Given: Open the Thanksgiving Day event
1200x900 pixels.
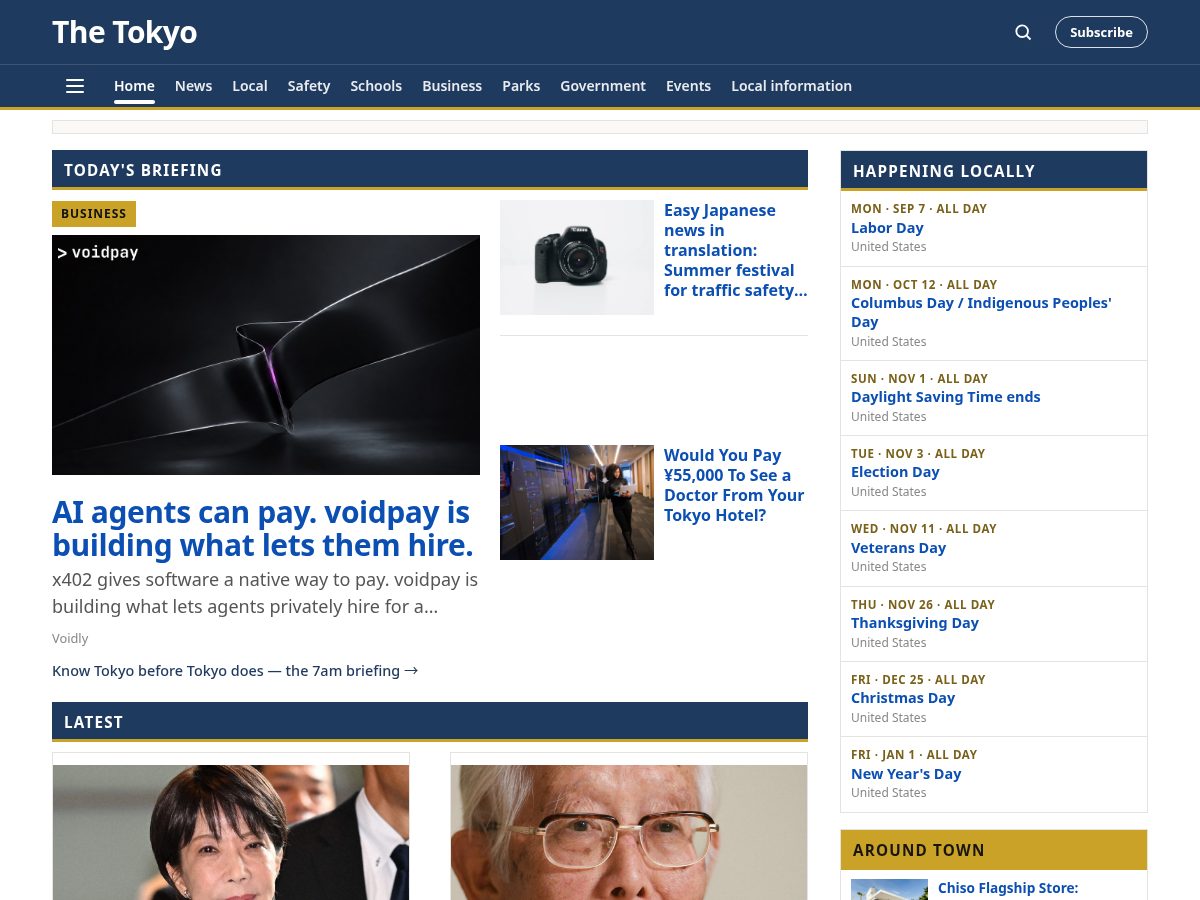Looking at the screenshot, I should [915, 623].
